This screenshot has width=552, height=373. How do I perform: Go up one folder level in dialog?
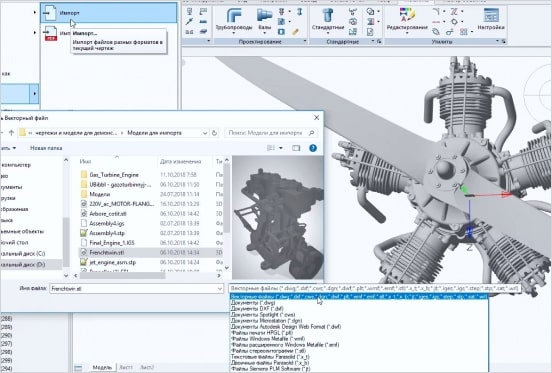(x=11, y=133)
